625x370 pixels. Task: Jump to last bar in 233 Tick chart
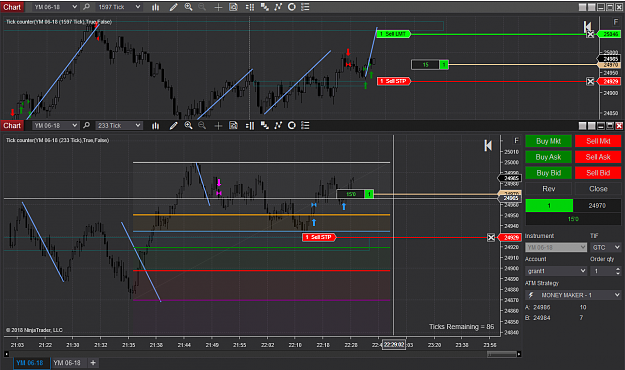(488, 146)
